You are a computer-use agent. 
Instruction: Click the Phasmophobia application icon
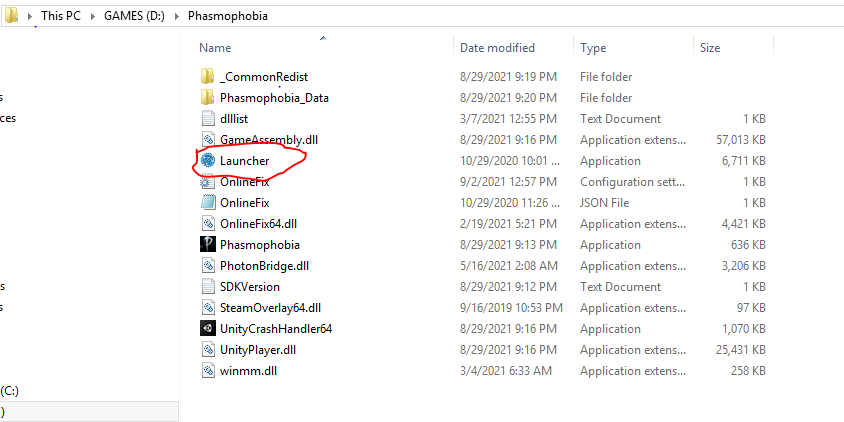tap(208, 245)
